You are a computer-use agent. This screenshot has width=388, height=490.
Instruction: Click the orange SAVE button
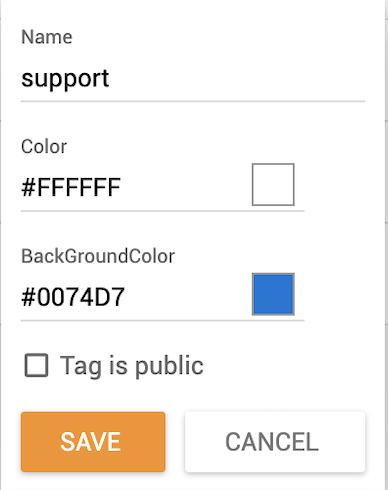(x=93, y=442)
